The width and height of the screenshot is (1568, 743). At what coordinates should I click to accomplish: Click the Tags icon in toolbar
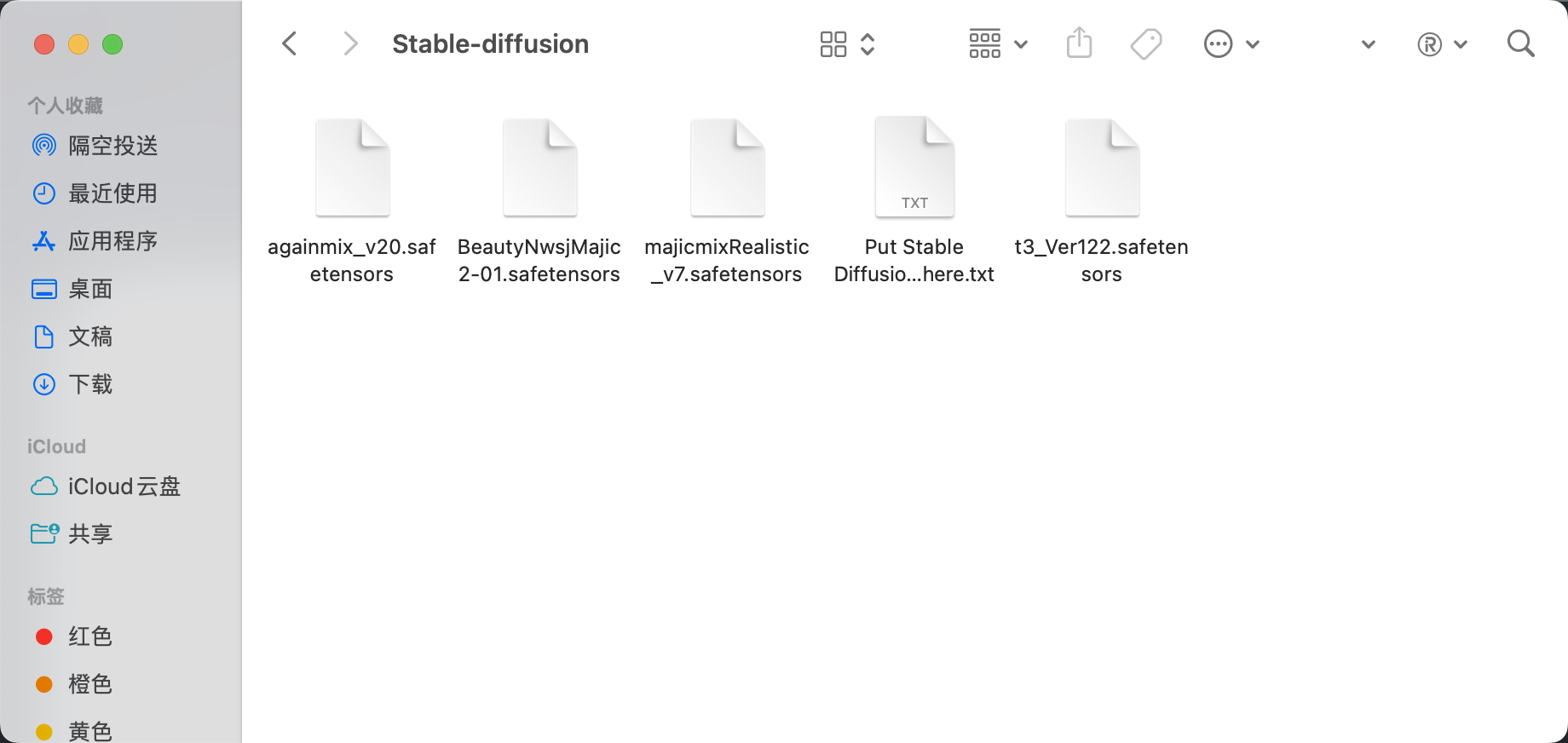1145,43
